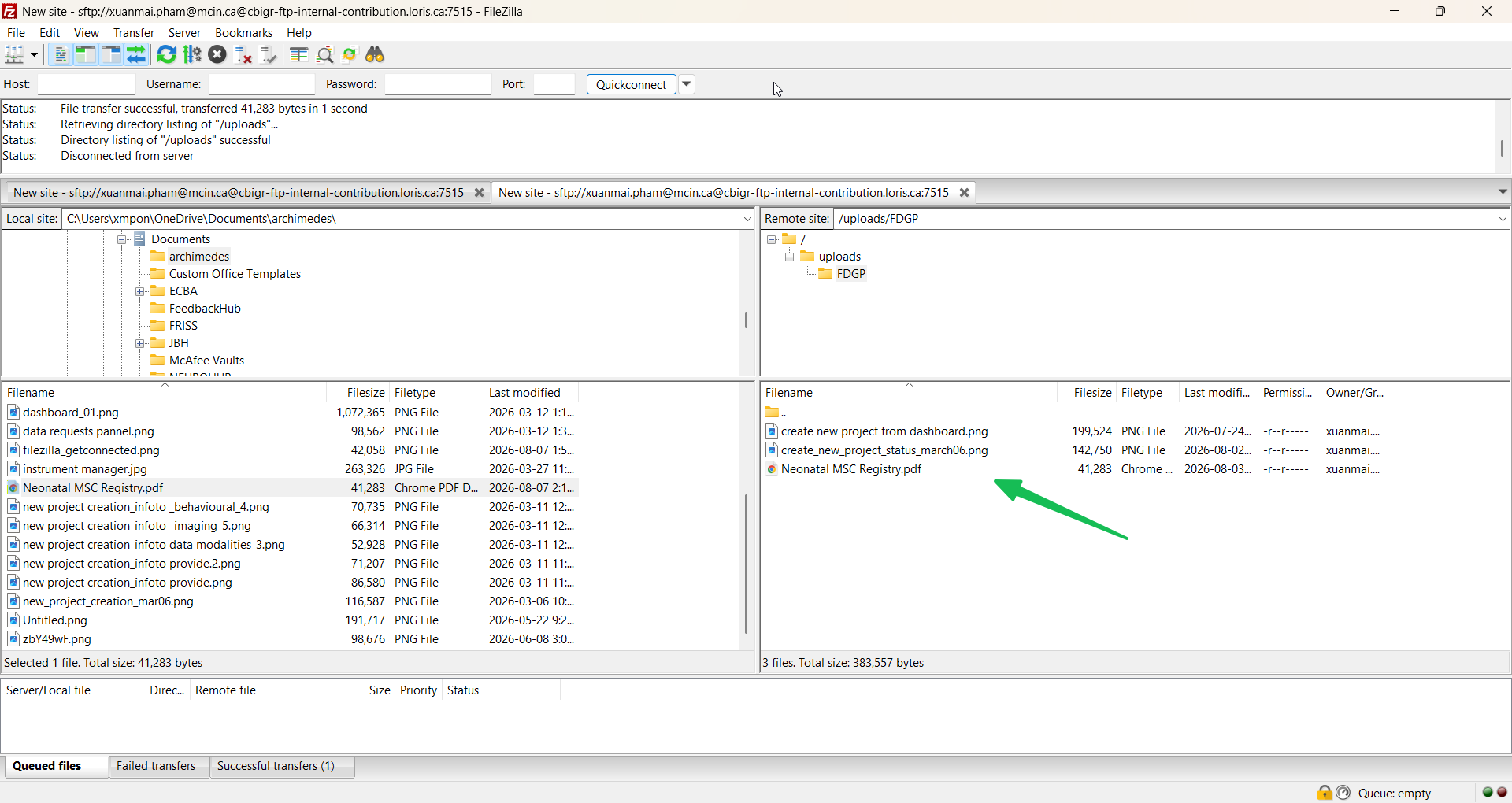Toggle processing of the transfer queue
The height and width of the screenshot is (803, 1512).
pos(192,54)
